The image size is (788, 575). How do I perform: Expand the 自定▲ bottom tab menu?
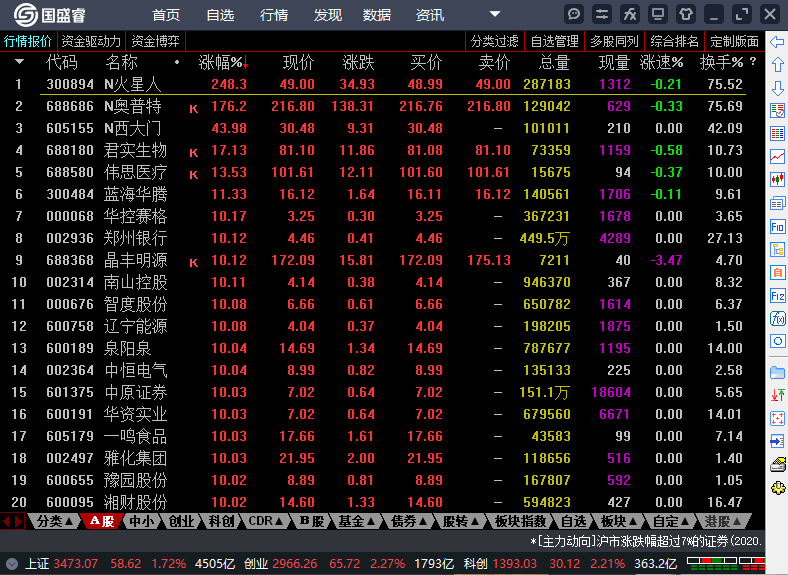(671, 521)
